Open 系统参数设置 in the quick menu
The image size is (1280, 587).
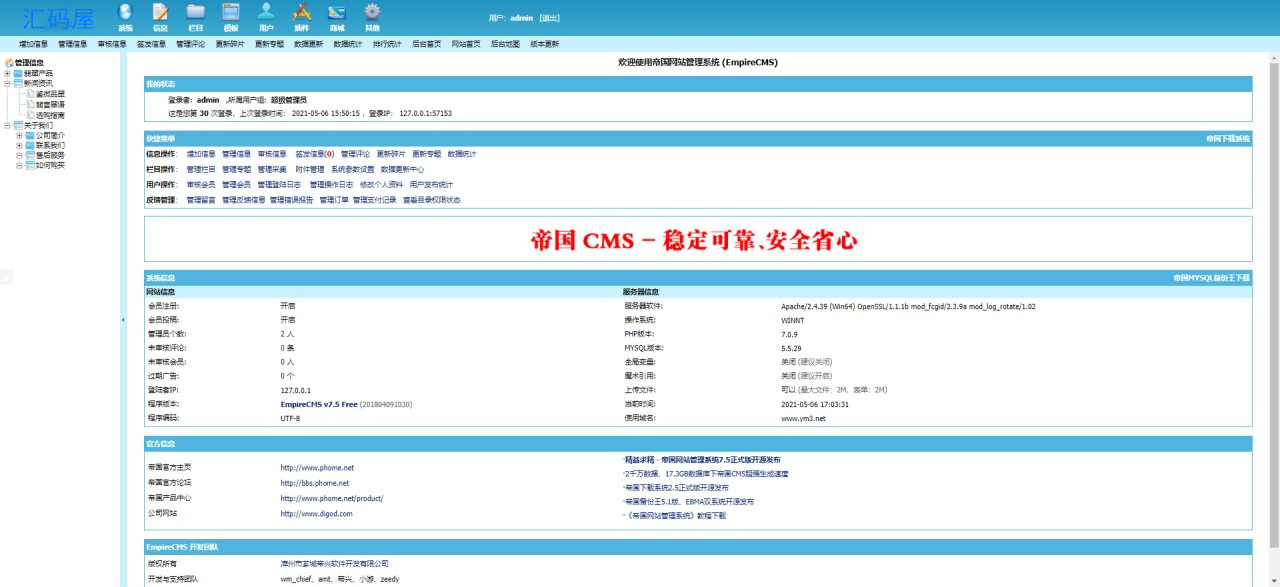coord(353,169)
